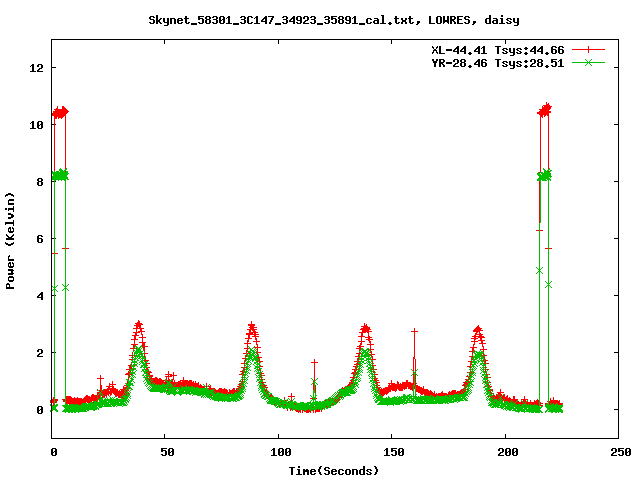Click the Time(Seconds) x-axis label
This screenshot has width=640, height=480.
click(x=334, y=471)
